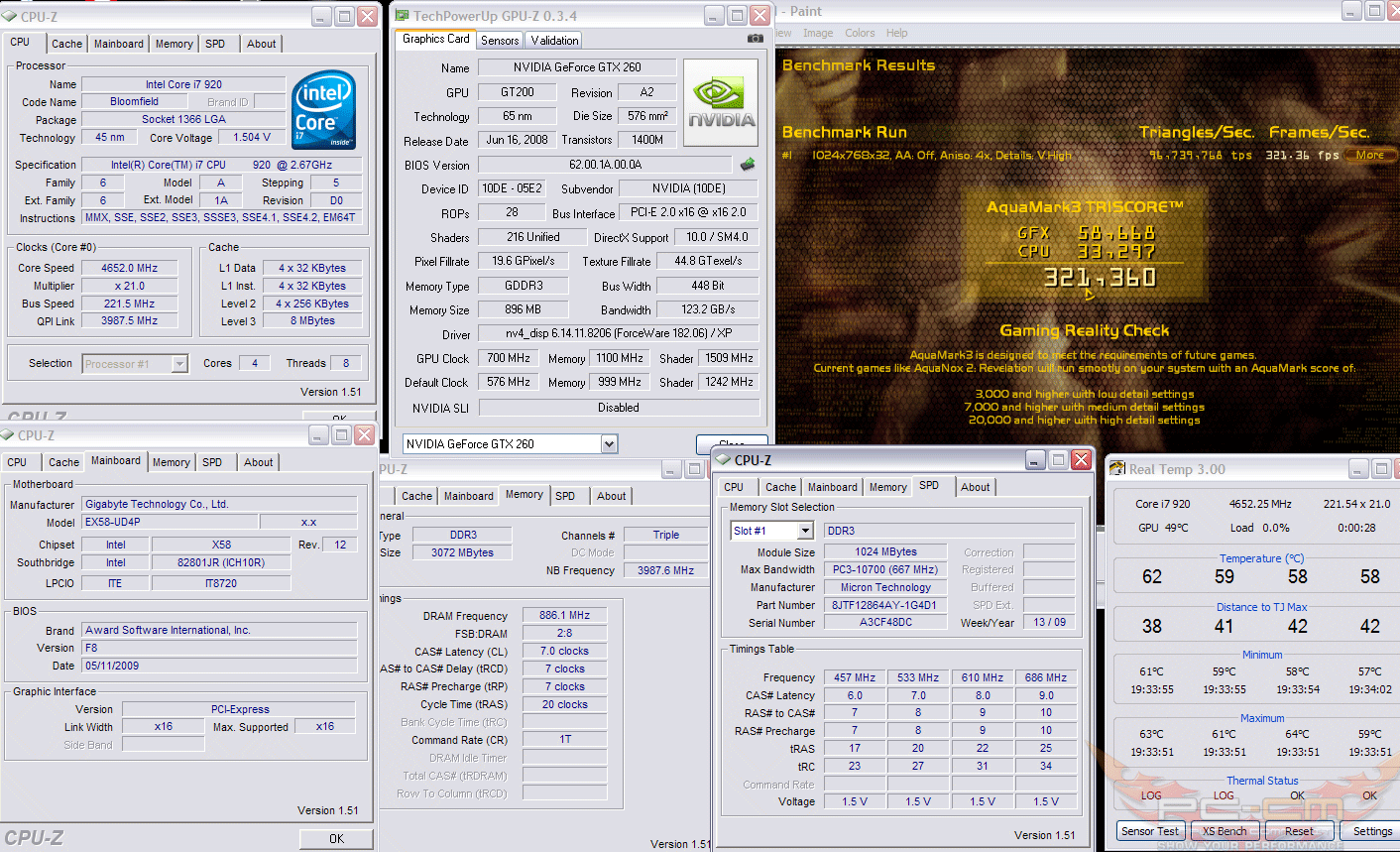
Task: Click the SPD Part Number 8JTF12864AY-1G4D1
Action: (885, 605)
